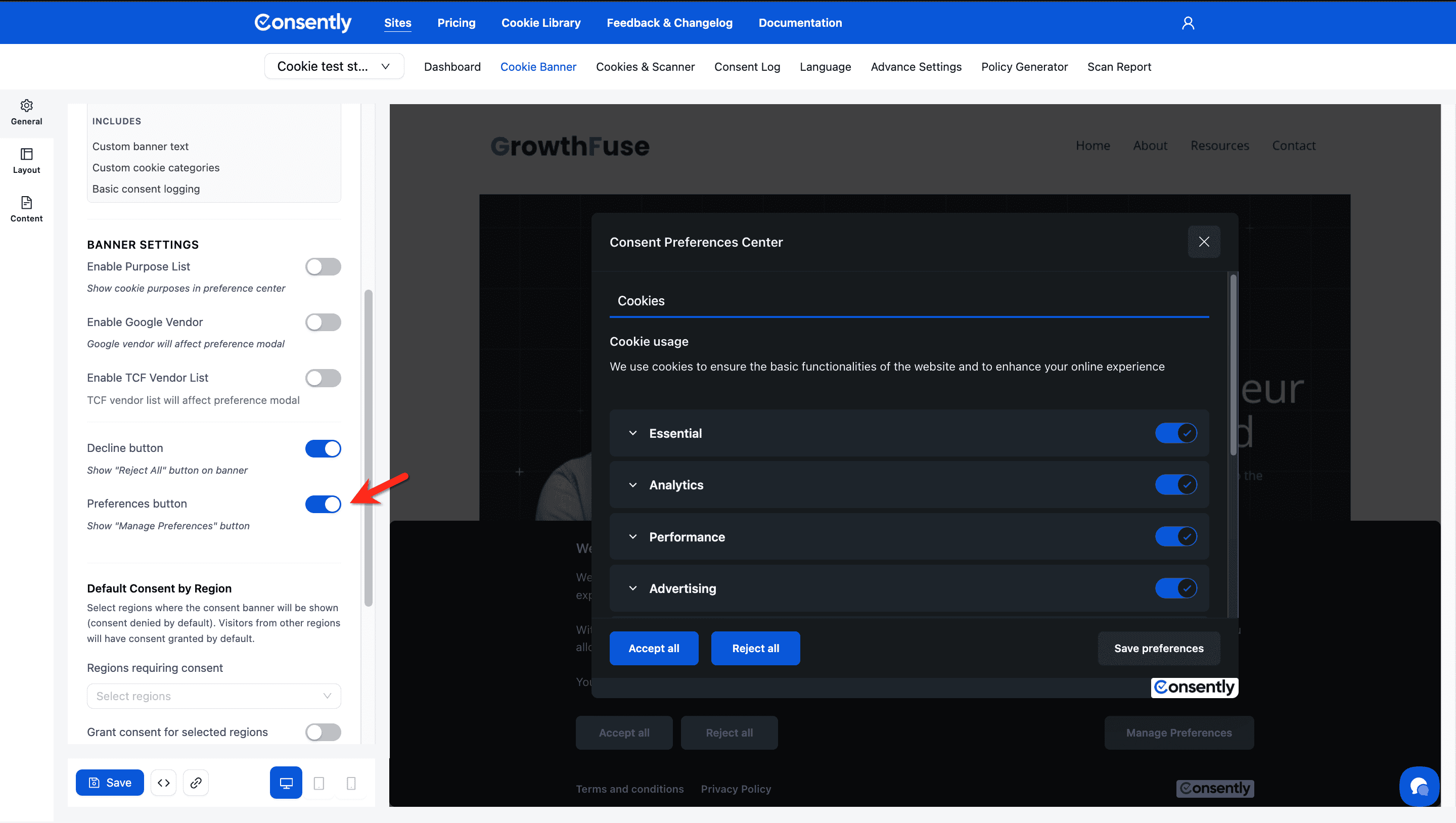Switch to desktop preview icon
The height and width of the screenshot is (823, 1456).
pyautogui.click(x=286, y=782)
